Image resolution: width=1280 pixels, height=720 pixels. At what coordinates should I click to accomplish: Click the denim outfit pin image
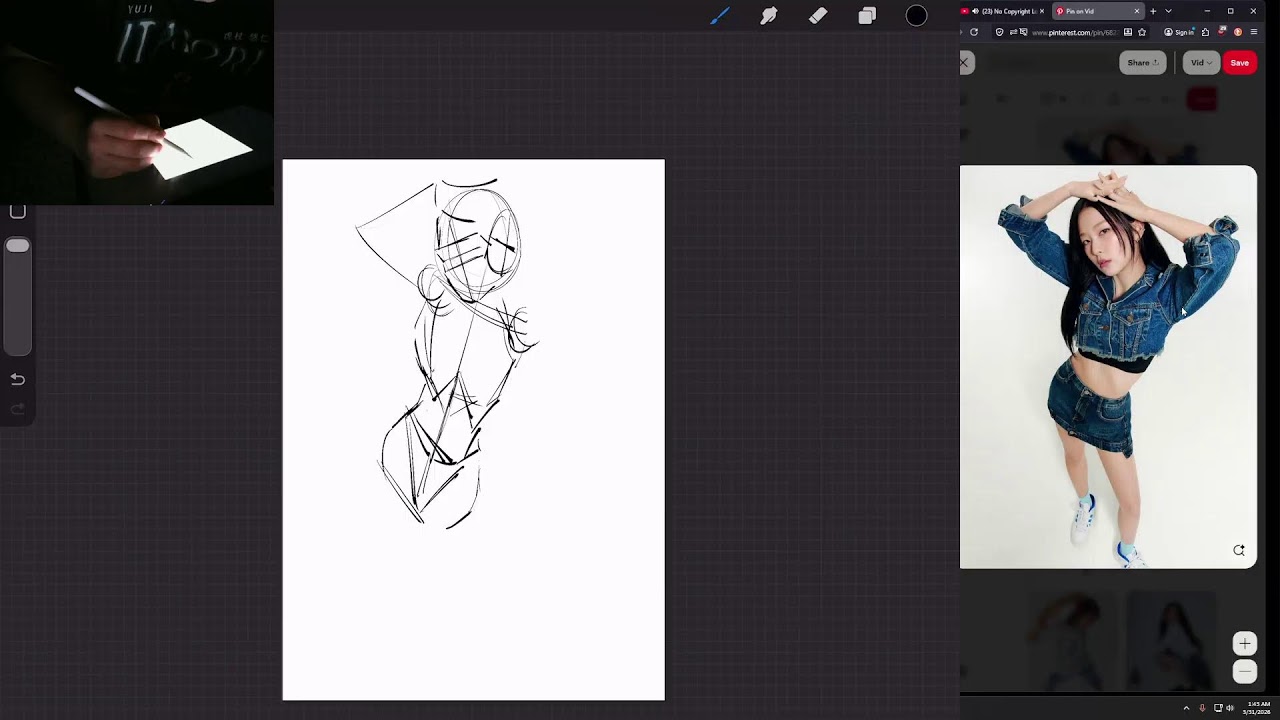click(x=1108, y=367)
